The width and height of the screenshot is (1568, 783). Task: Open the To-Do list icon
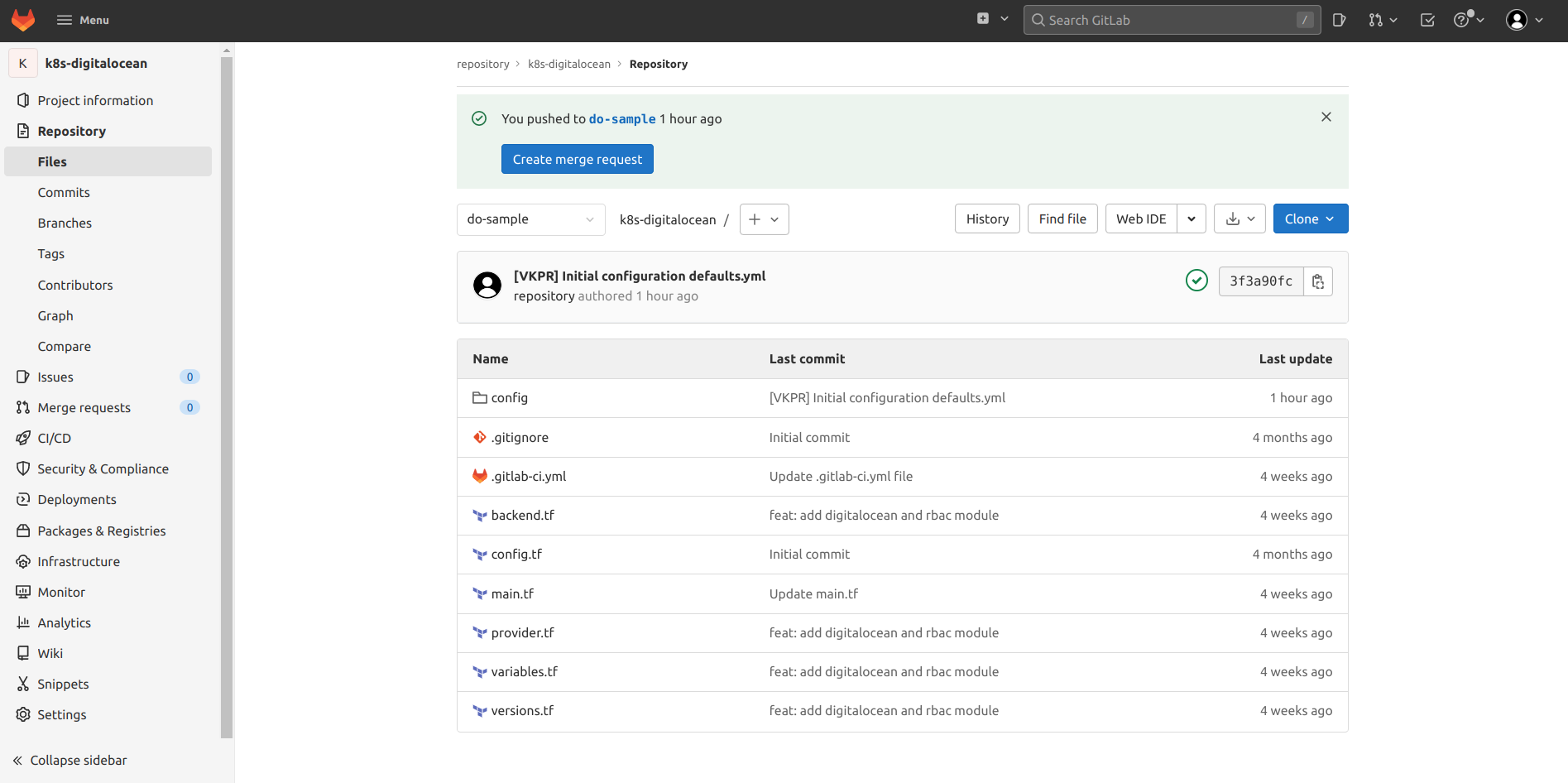pos(1427,20)
